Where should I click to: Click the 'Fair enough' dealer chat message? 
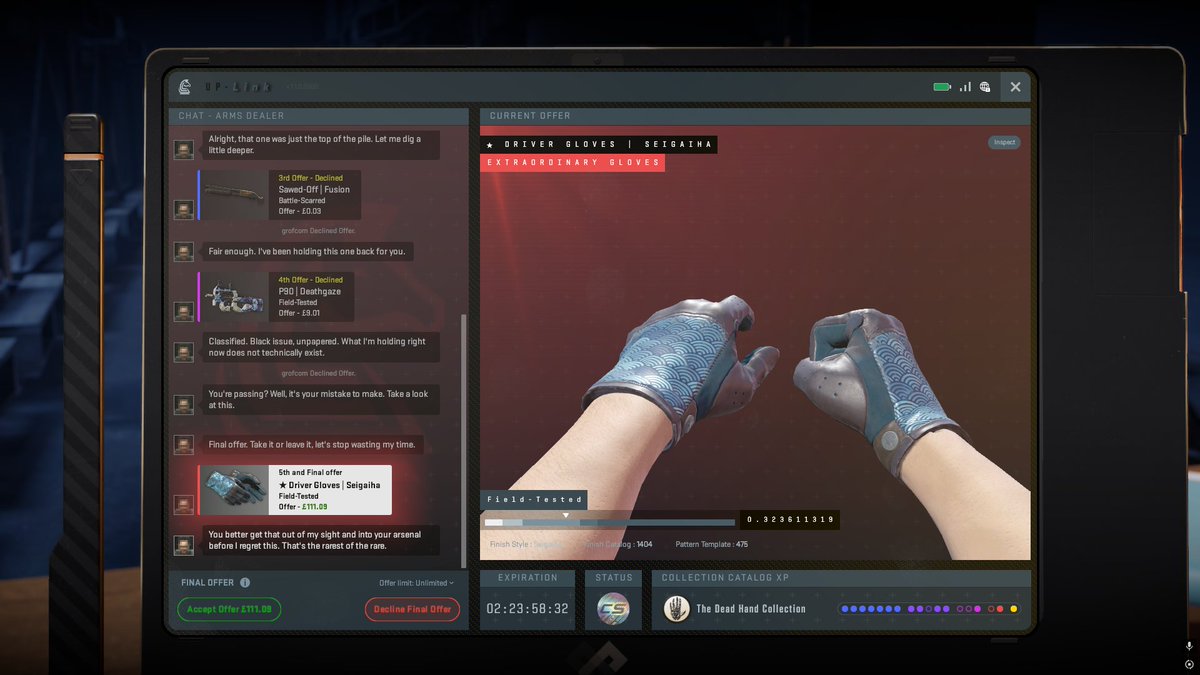307,252
